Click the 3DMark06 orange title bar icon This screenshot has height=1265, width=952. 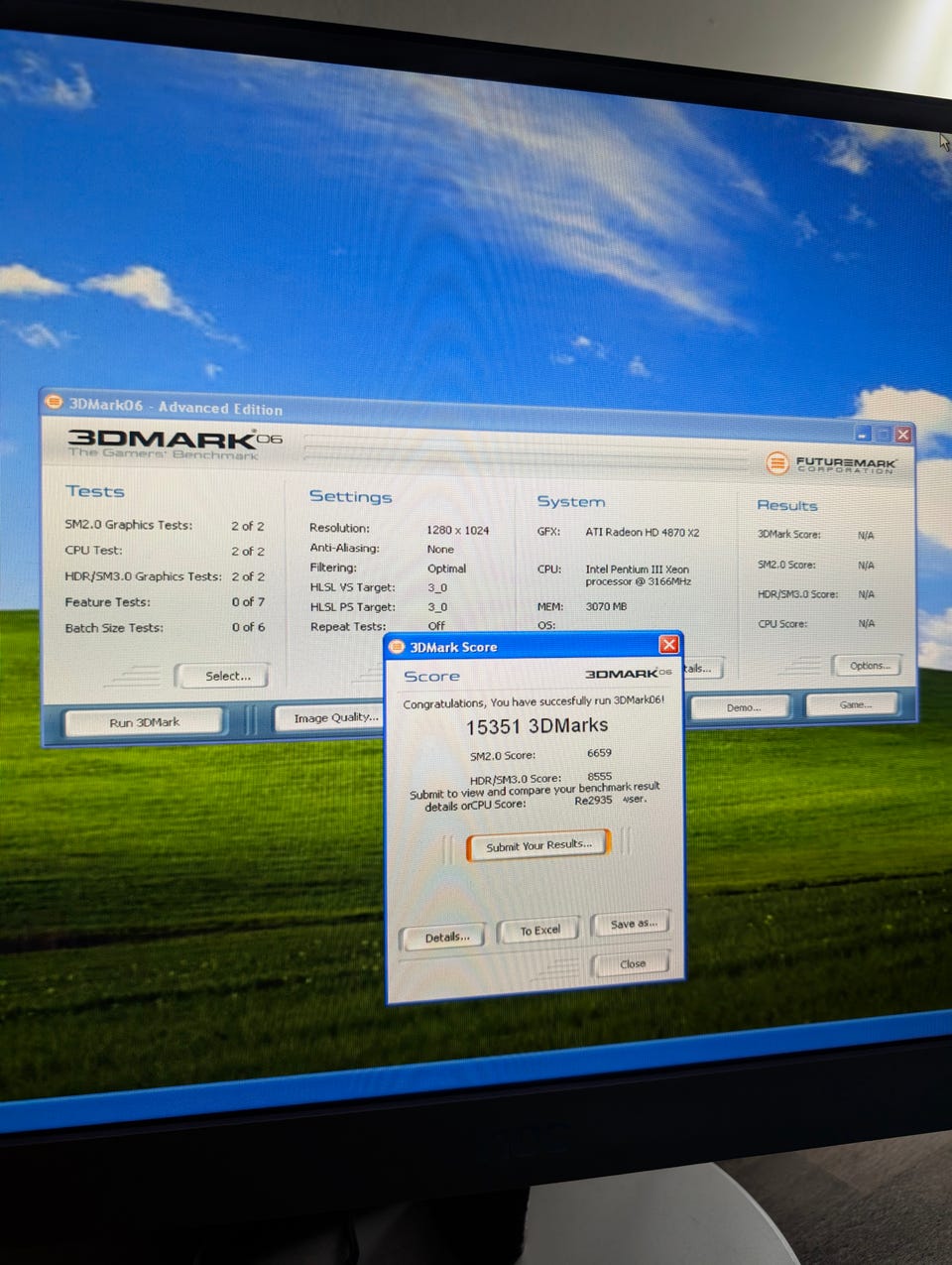(x=55, y=402)
